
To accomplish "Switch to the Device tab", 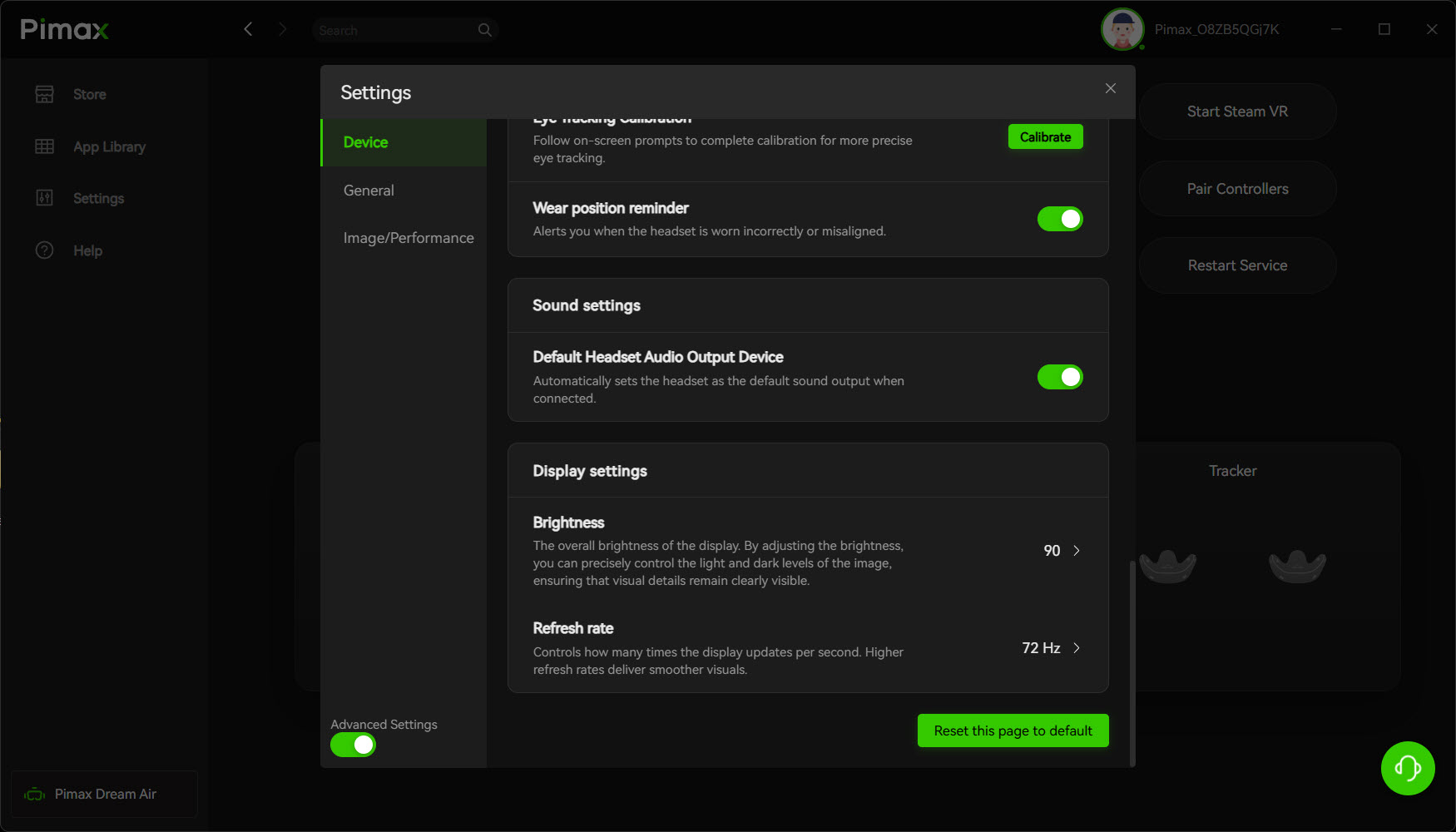I will (x=404, y=142).
